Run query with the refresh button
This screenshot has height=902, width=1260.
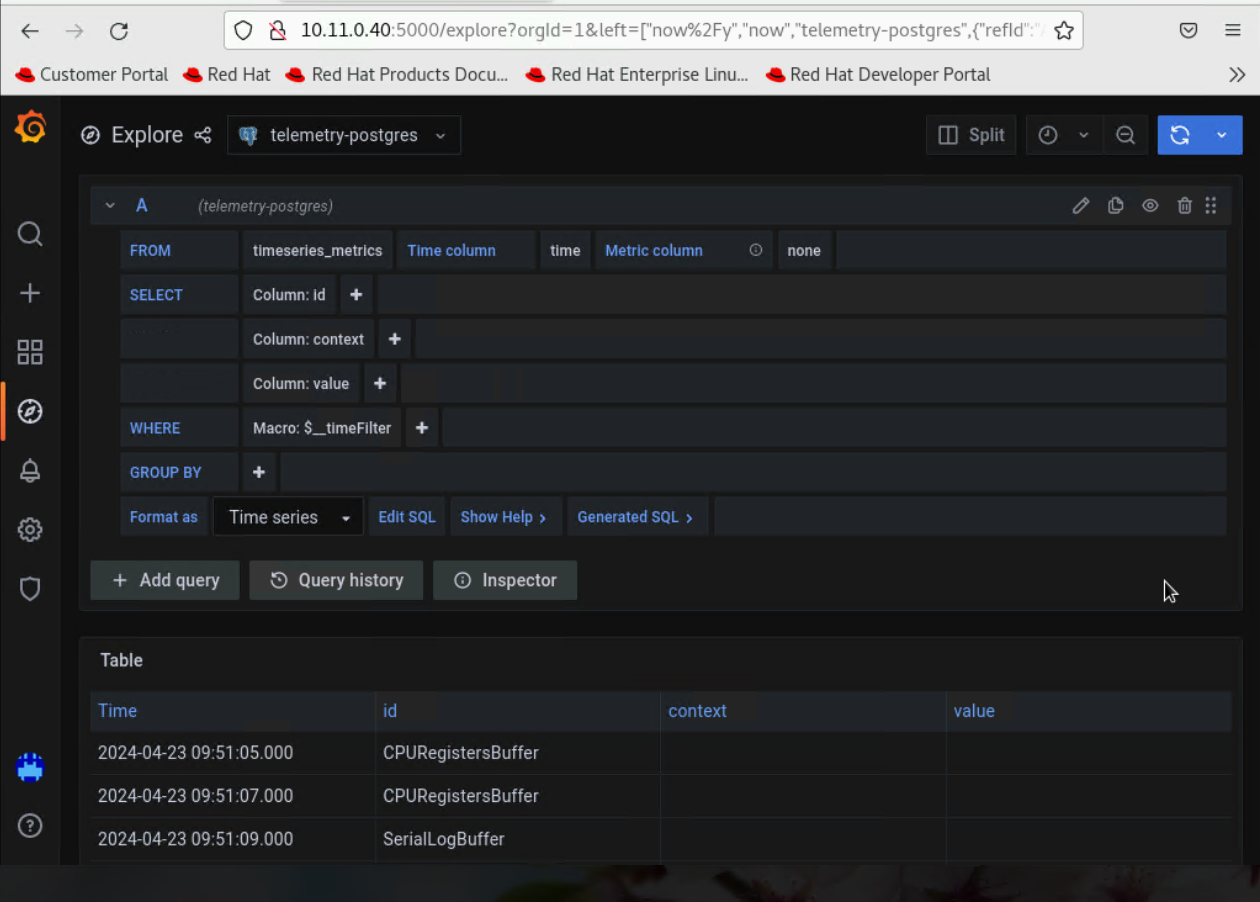click(x=1180, y=135)
